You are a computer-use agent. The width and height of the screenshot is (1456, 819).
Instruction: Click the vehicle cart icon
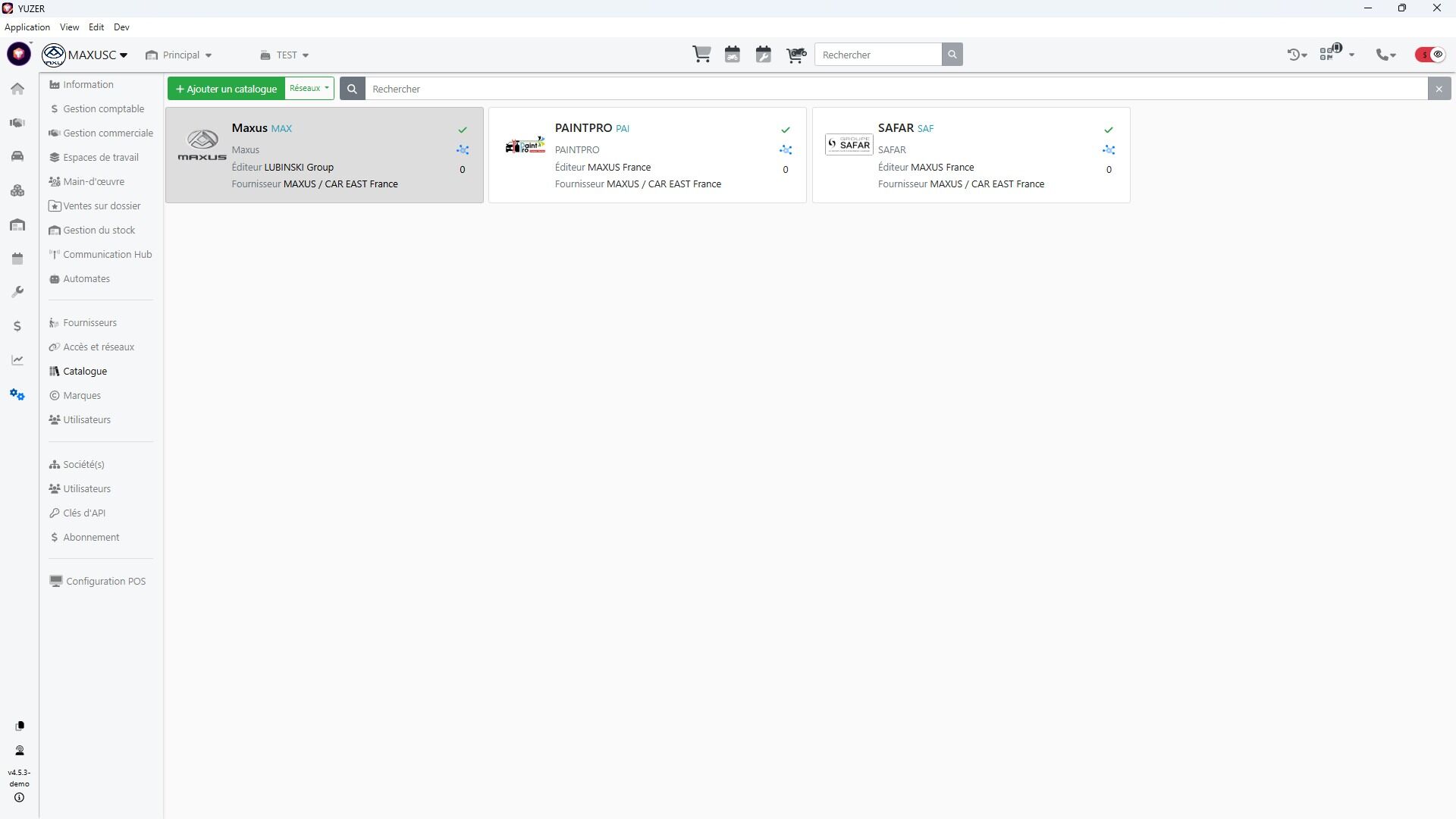point(795,55)
